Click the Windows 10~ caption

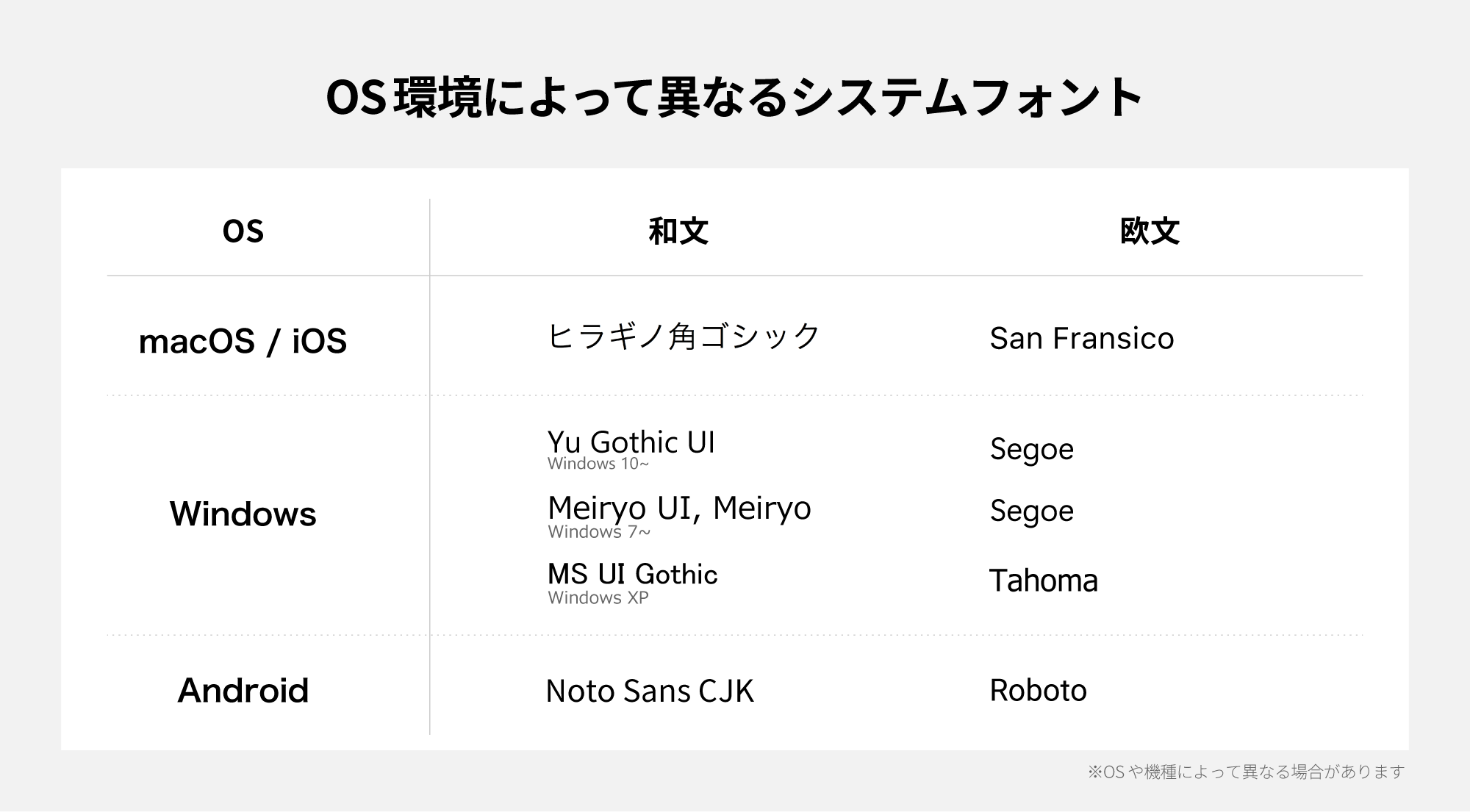click(x=598, y=464)
